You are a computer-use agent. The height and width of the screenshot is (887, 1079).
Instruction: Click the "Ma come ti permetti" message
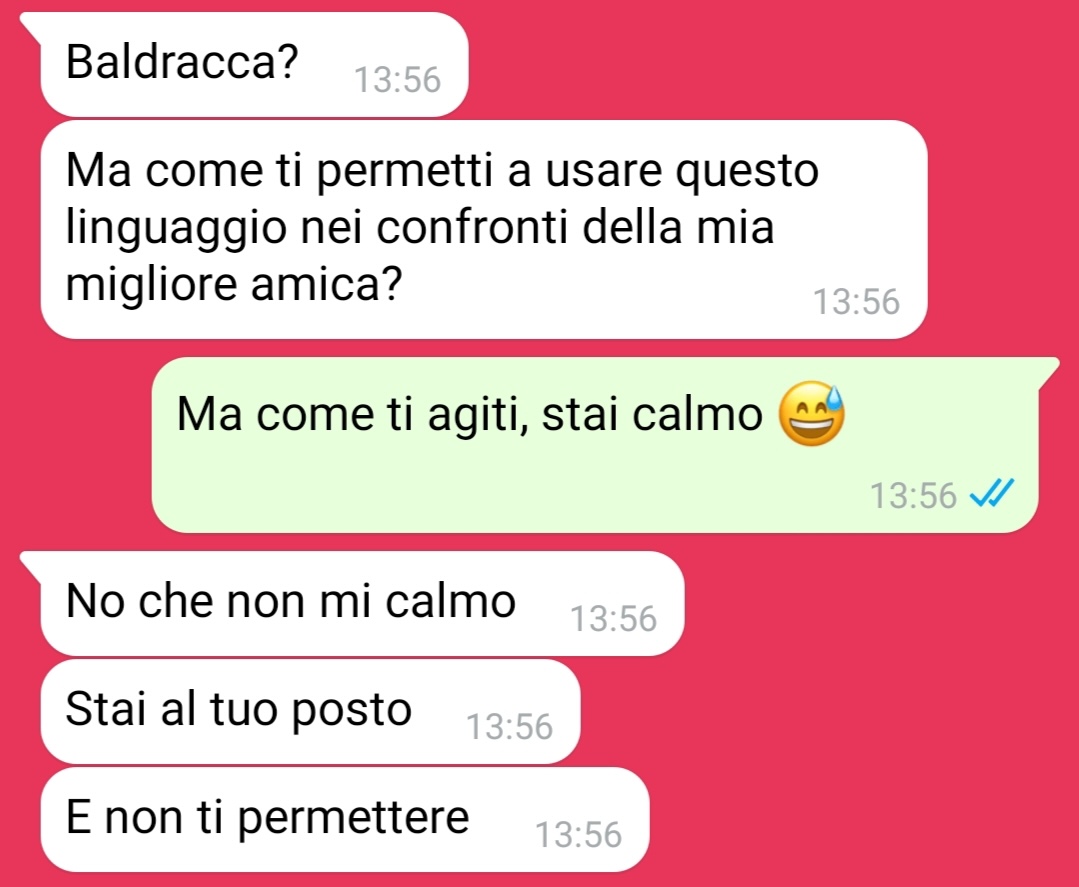(484, 230)
